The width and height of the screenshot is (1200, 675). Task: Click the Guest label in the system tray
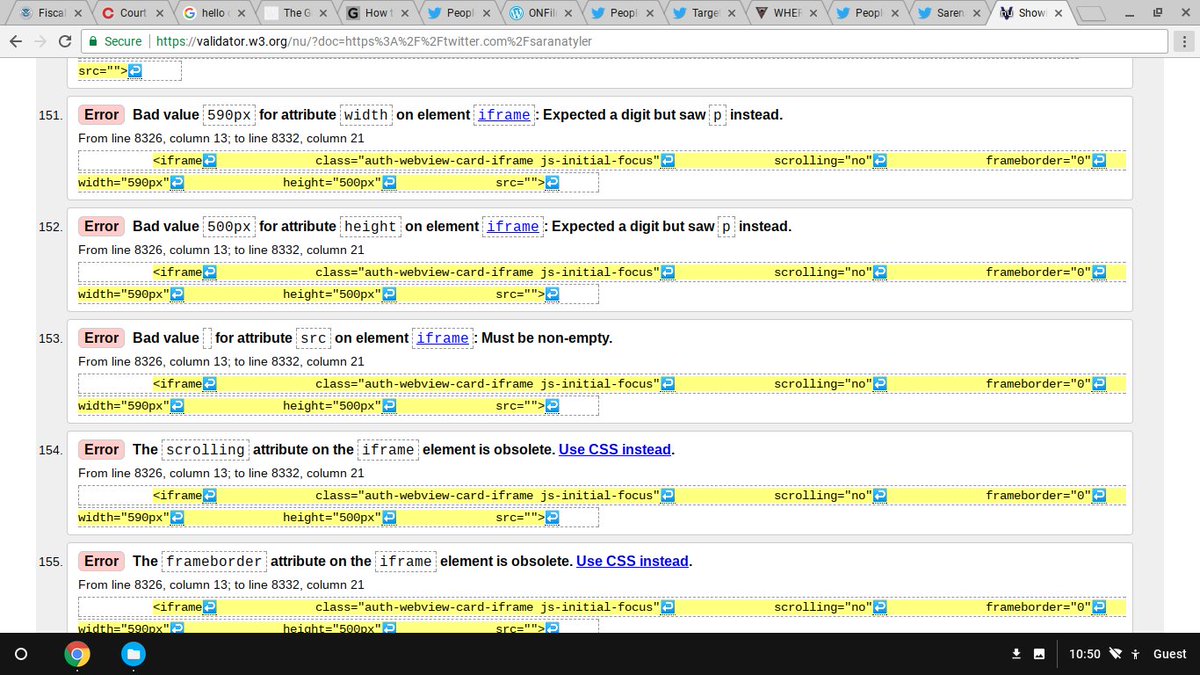(1169, 654)
